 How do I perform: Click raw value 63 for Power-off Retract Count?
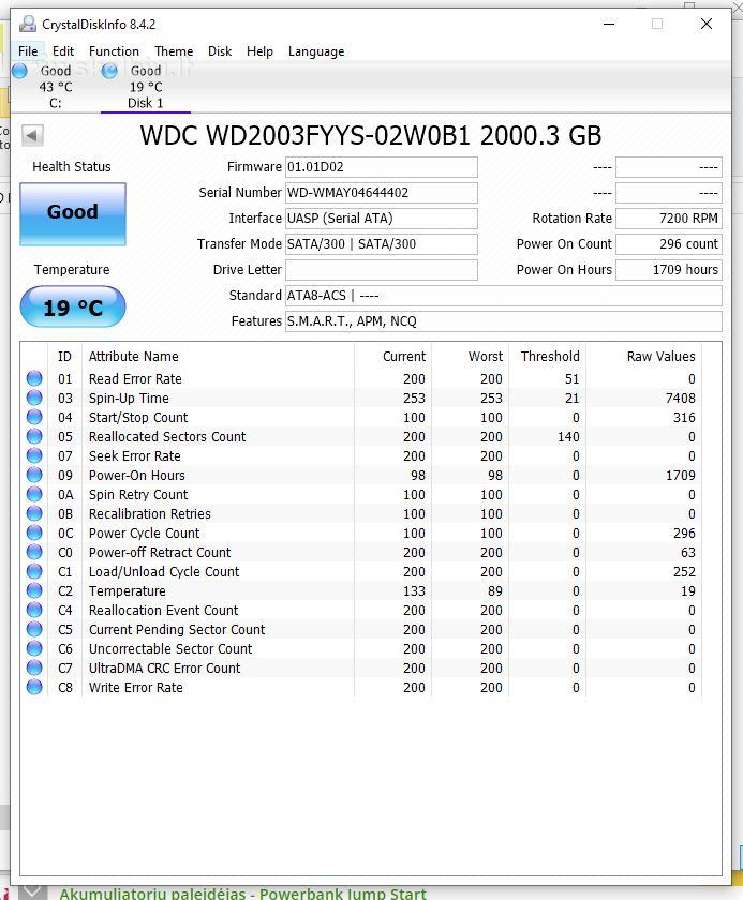pos(688,552)
